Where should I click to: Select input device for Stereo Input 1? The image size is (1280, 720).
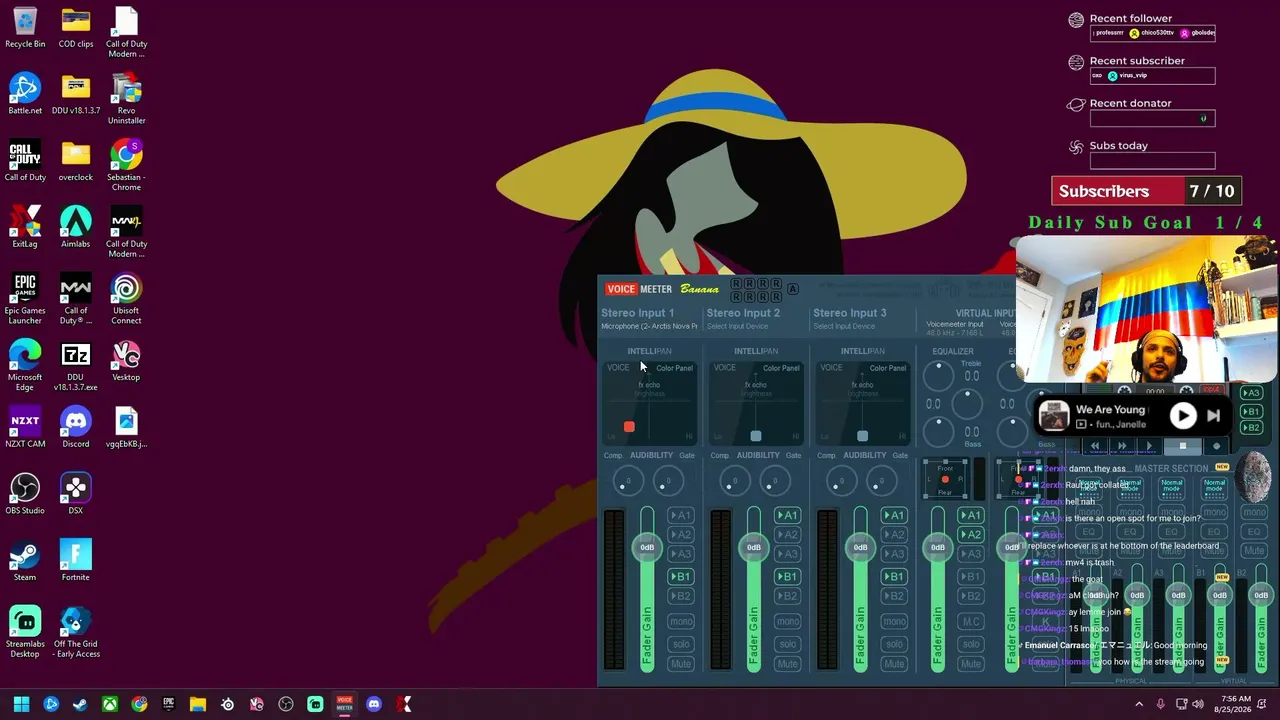(649, 326)
